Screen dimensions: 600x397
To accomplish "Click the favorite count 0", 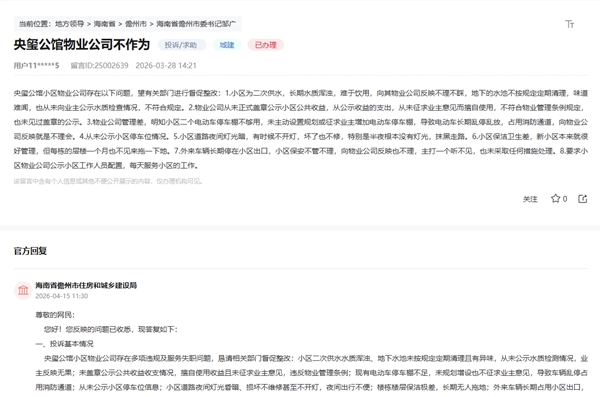I will [565, 199].
